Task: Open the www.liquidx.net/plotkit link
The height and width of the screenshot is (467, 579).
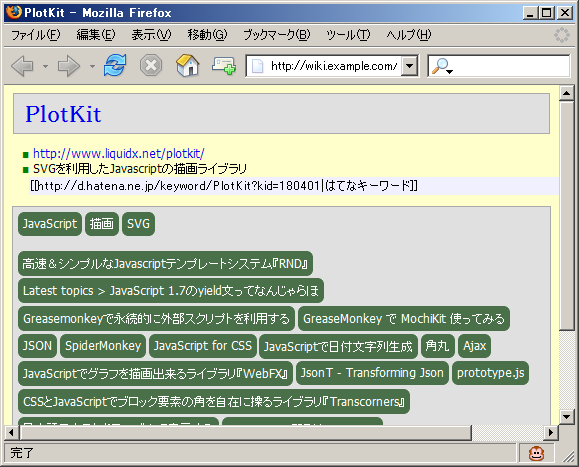Action: 119,153
